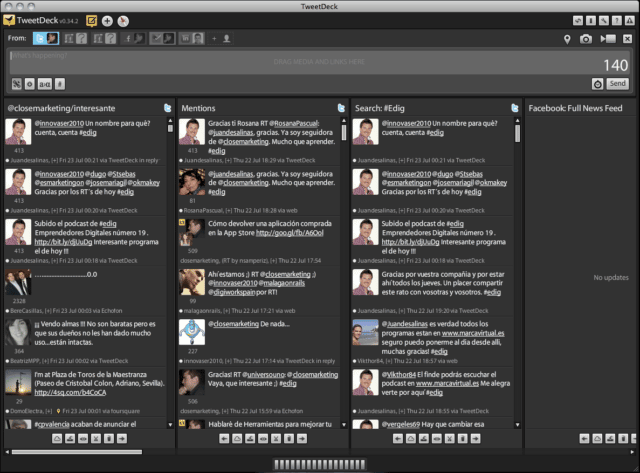Click BereCasillas avatar in interesante column

pos(18,282)
